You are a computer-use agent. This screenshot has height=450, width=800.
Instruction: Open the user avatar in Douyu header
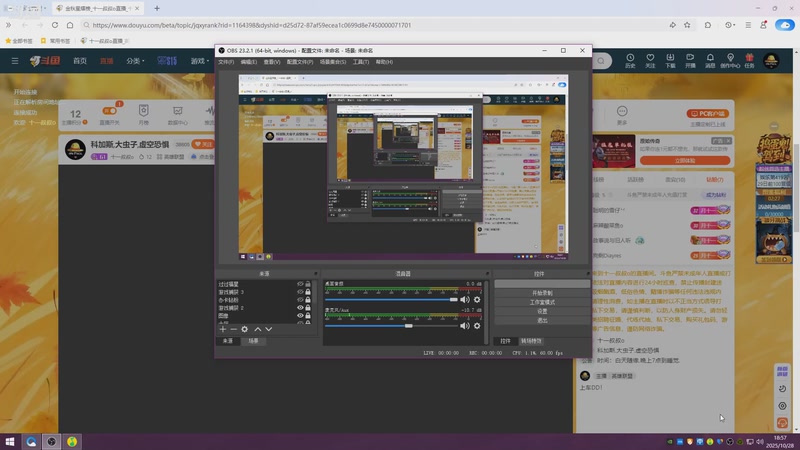pos(771,61)
